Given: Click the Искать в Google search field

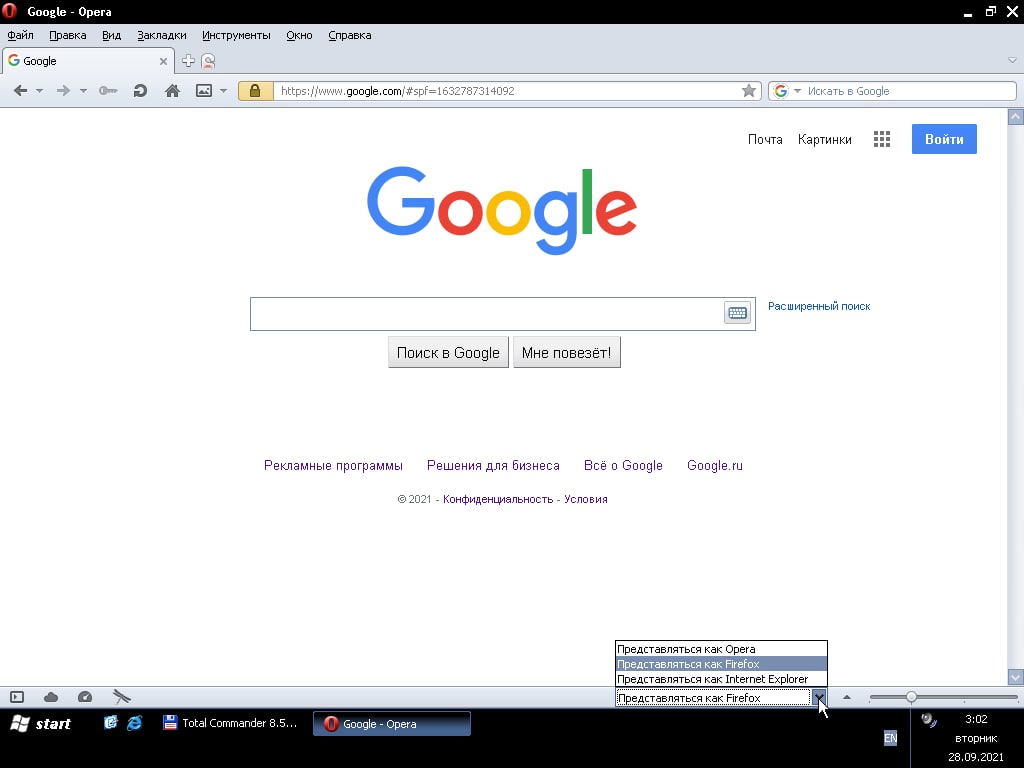Looking at the screenshot, I should (x=909, y=91).
